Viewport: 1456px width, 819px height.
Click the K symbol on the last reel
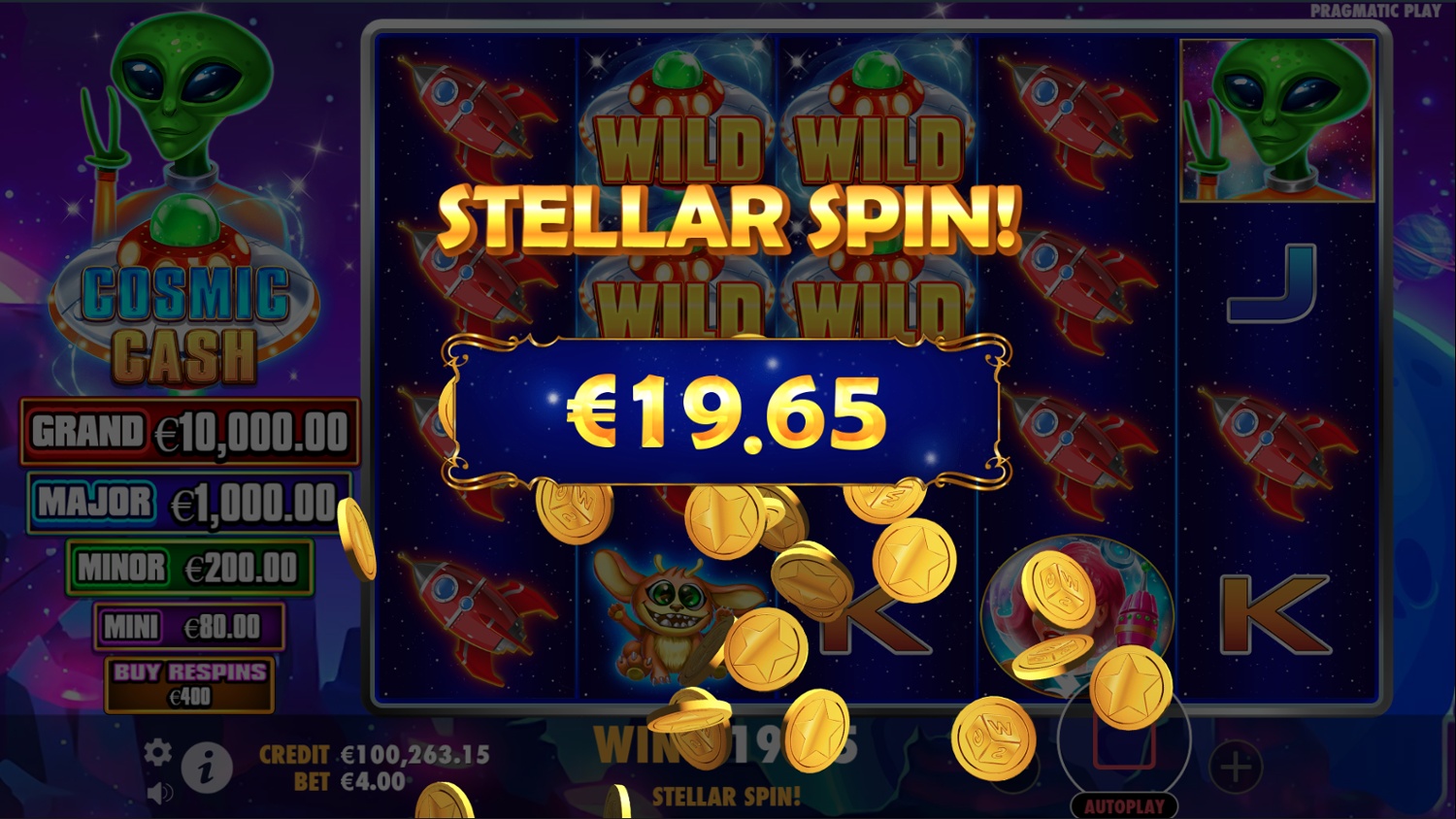[x=1274, y=614]
